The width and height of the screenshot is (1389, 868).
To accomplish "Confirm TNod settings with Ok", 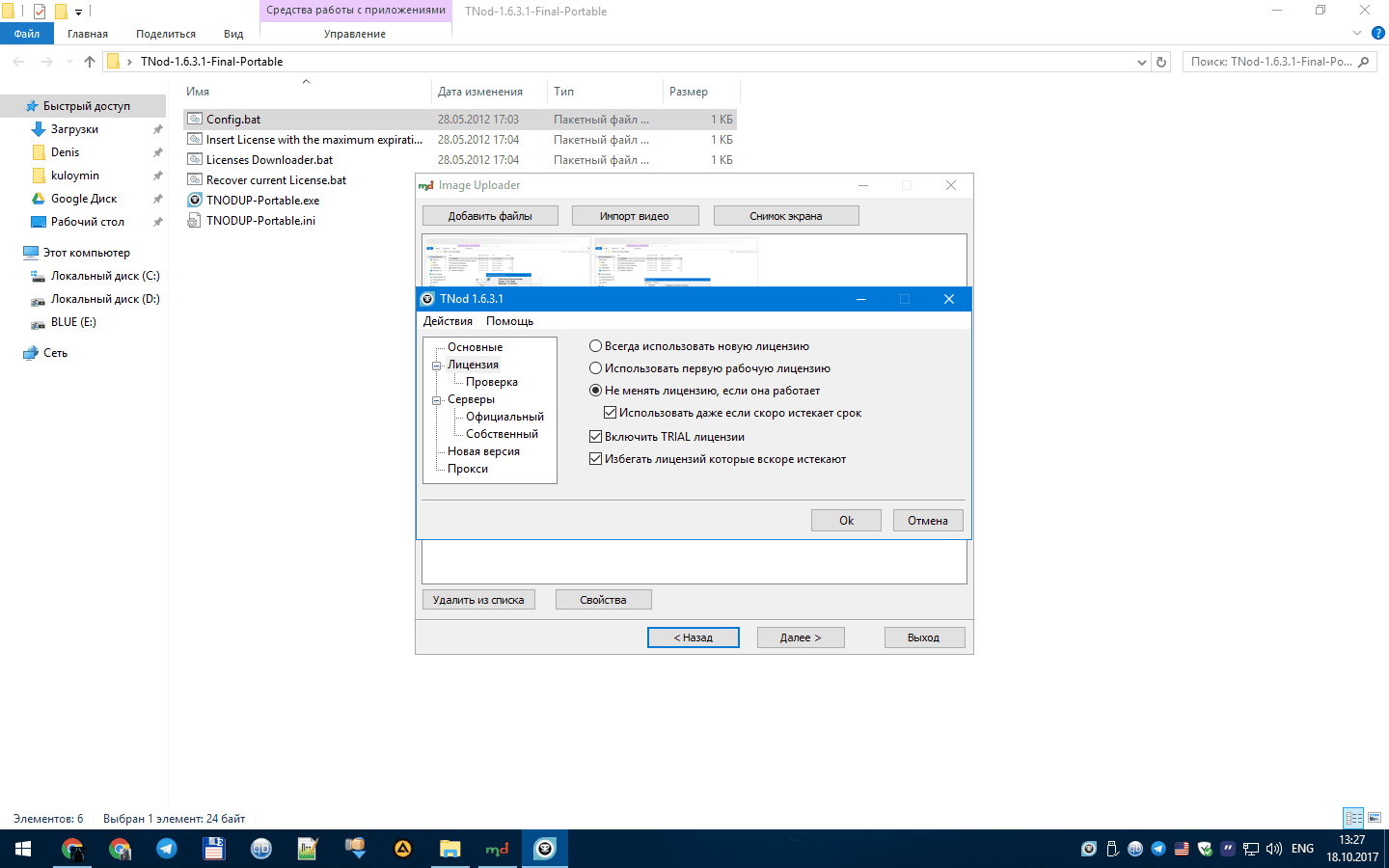I will [846, 521].
